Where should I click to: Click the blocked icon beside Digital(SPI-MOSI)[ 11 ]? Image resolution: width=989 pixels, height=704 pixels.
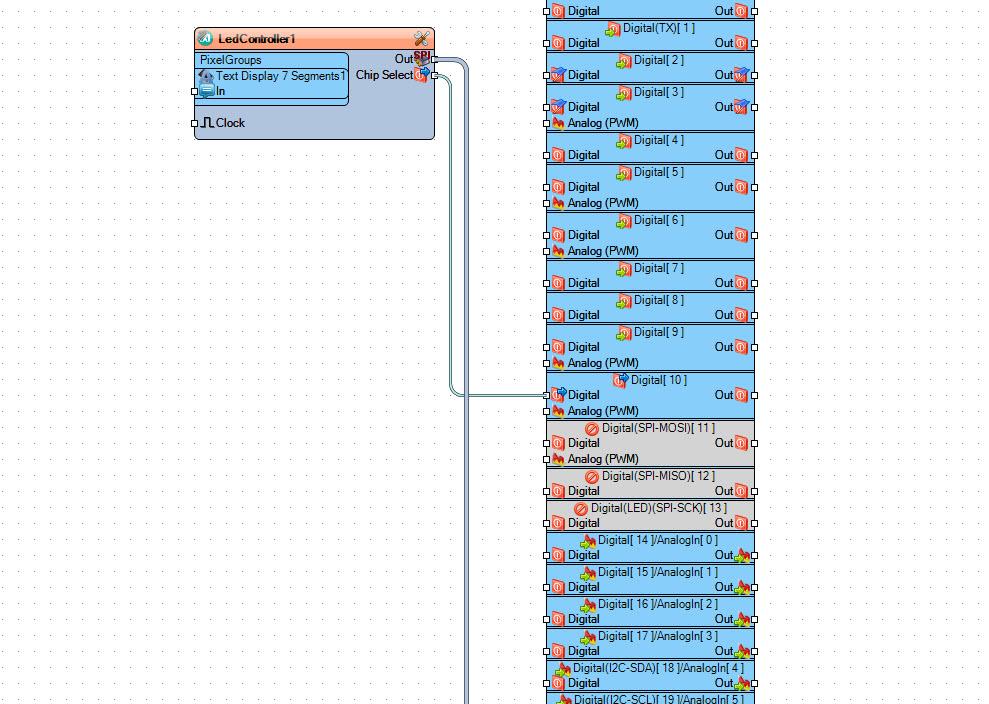coord(592,429)
